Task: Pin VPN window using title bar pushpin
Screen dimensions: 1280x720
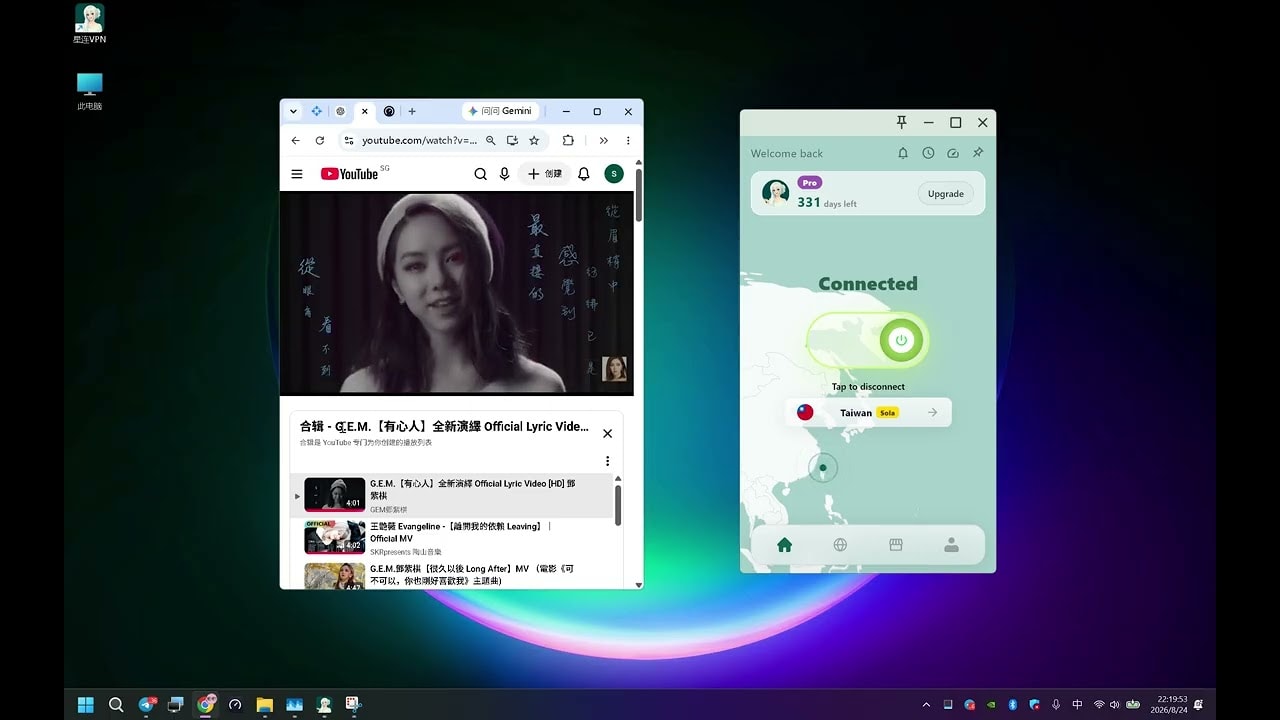Action: pyautogui.click(x=901, y=122)
